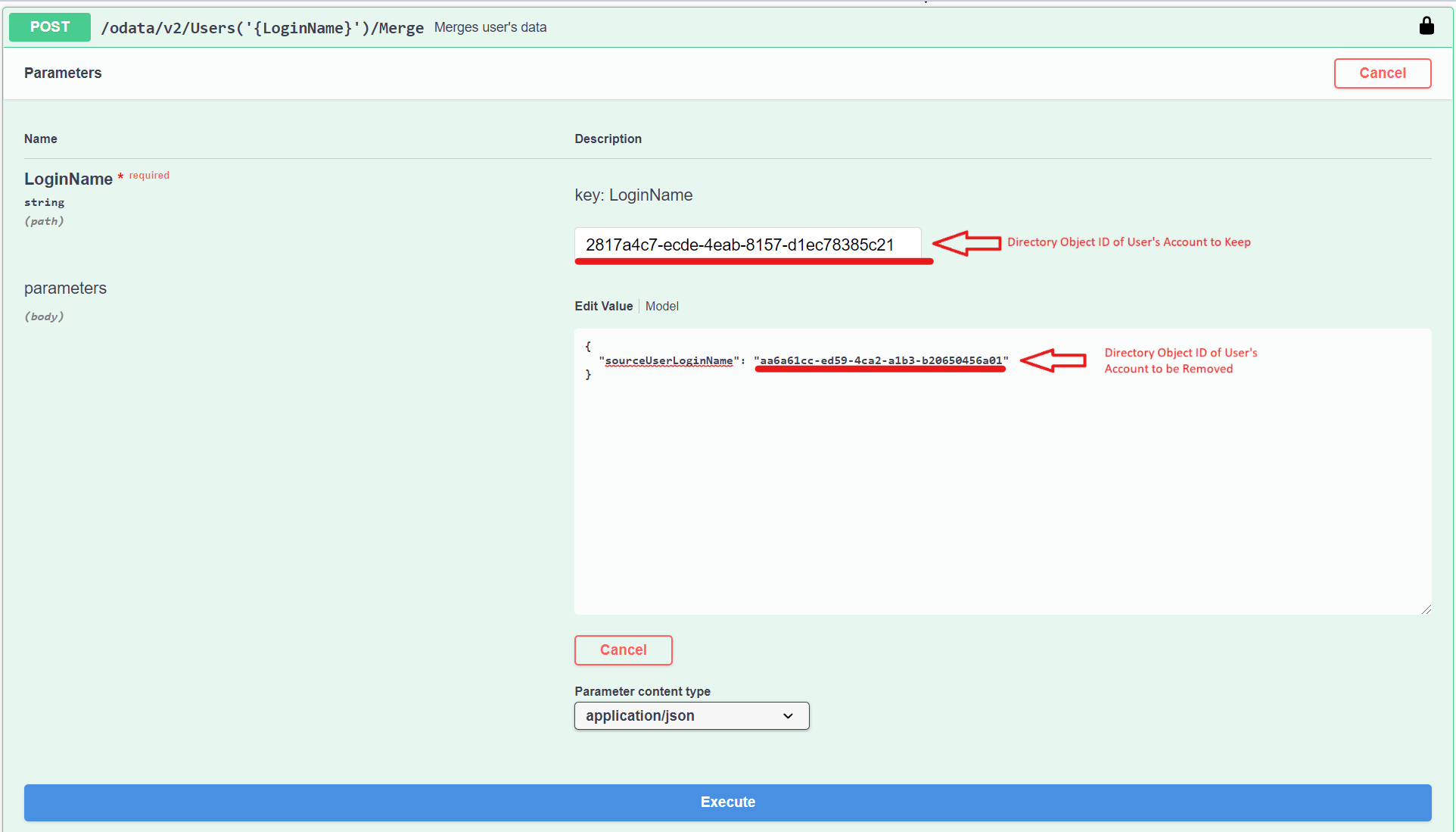Collapse the Users Merge endpoint path header
This screenshot has height=832, width=1456.
coord(262,28)
